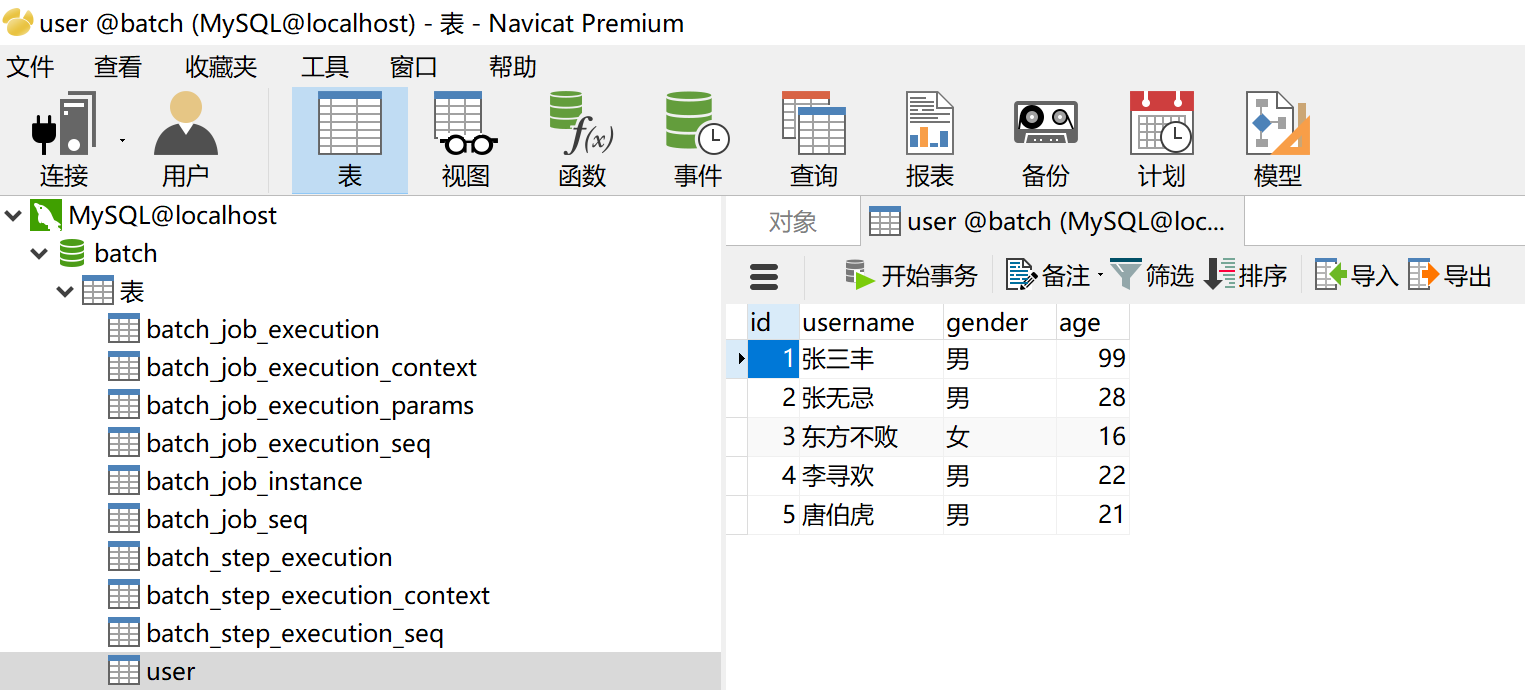Screen dimensions: 1525x690
Task: Click the 筛选 (Filter) button
Action: 1153,275
